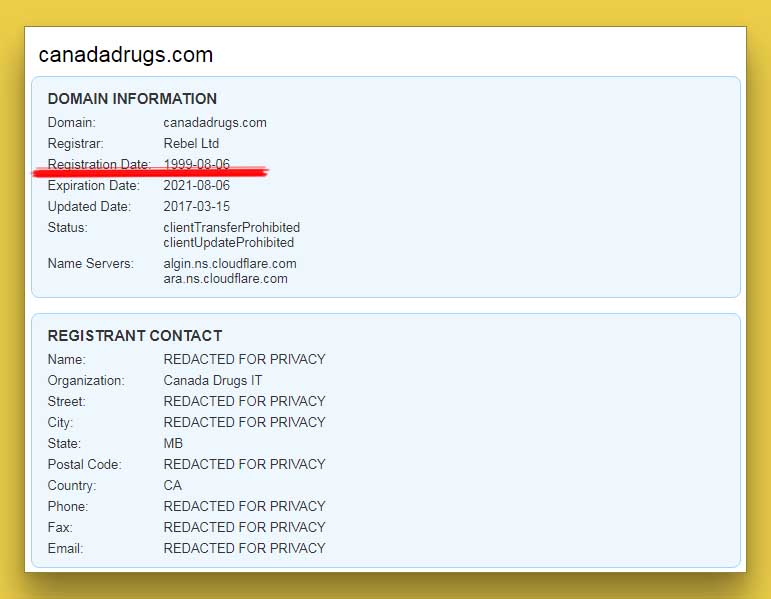Click the redacted registrant Name value

[x=244, y=359]
